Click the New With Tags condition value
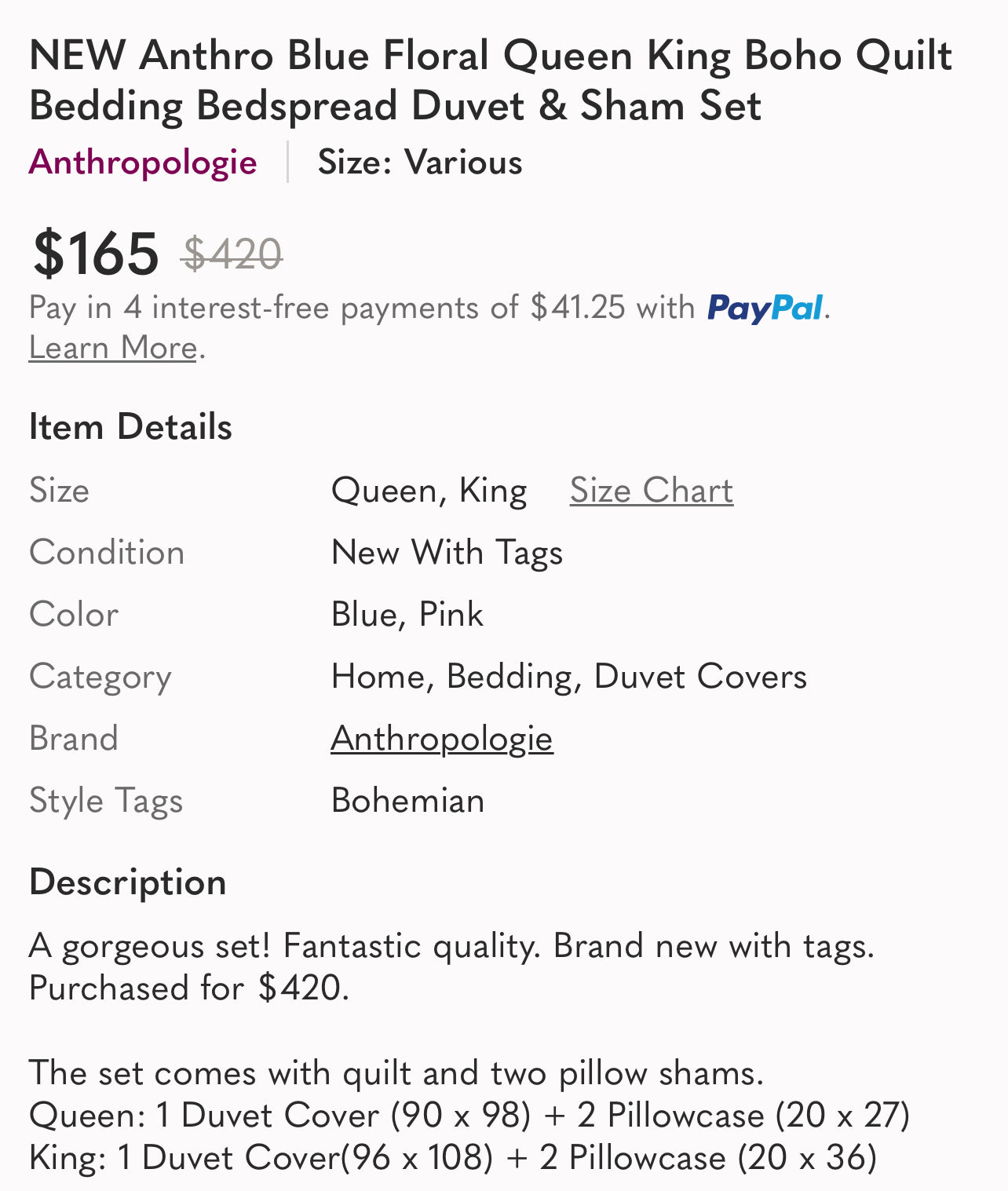The width and height of the screenshot is (1008, 1191). coord(447,553)
